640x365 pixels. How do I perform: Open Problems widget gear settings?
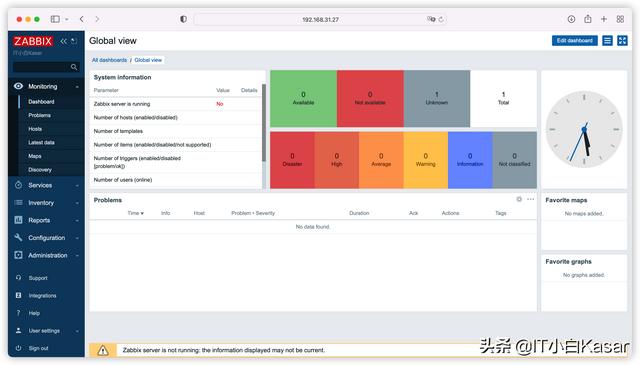point(519,199)
